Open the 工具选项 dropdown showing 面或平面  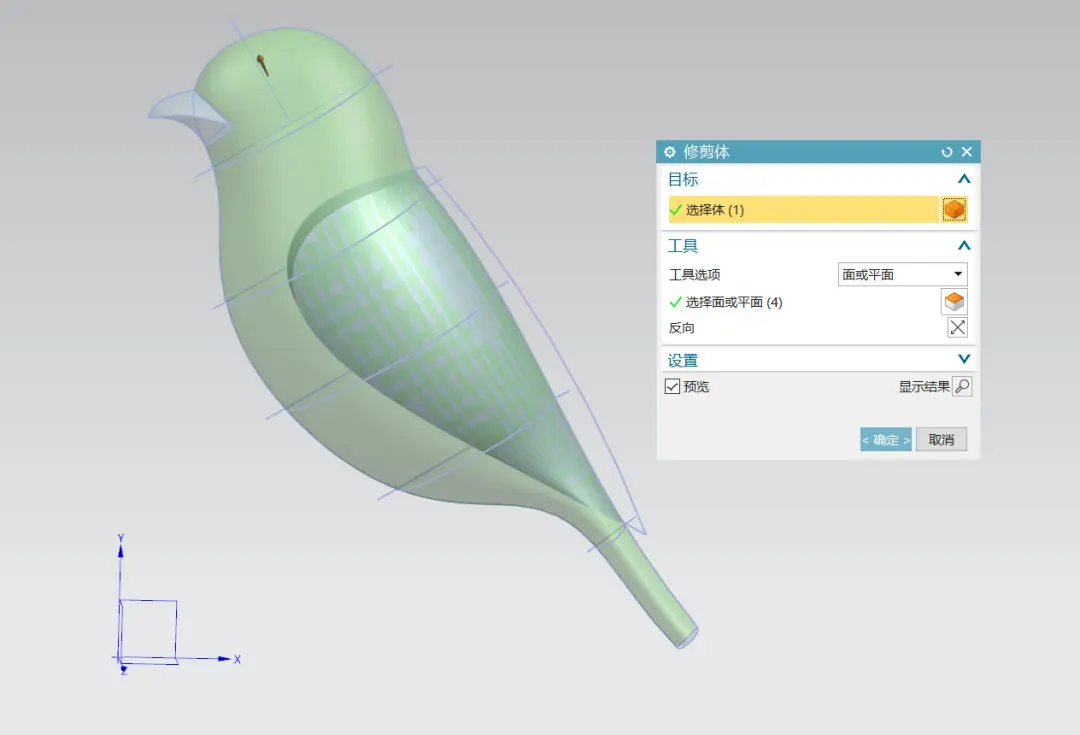902,274
